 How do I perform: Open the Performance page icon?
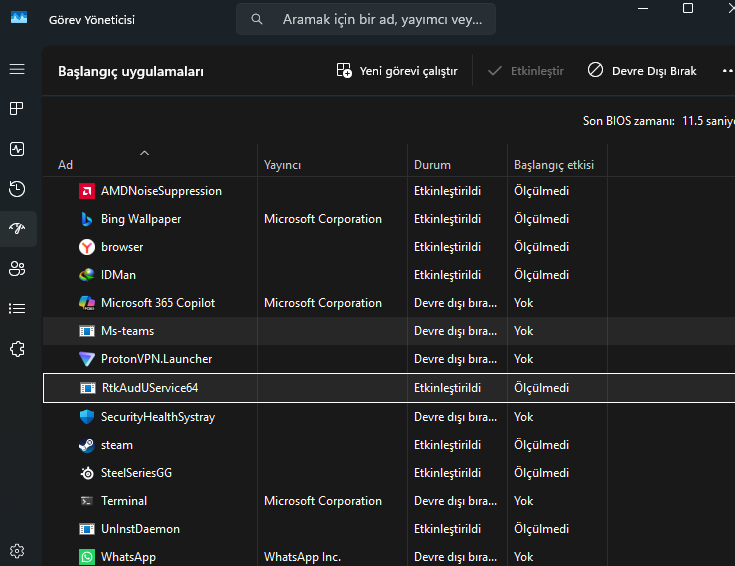point(17,149)
